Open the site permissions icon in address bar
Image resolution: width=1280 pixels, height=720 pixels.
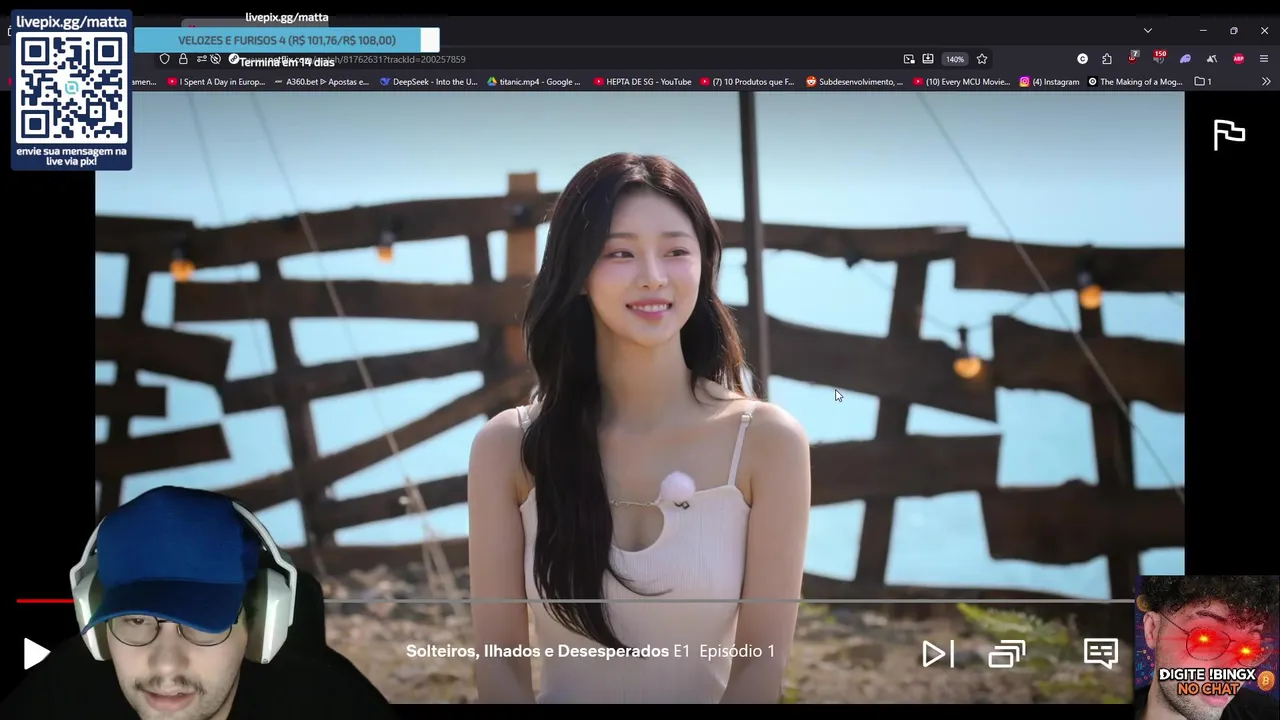click(x=201, y=59)
